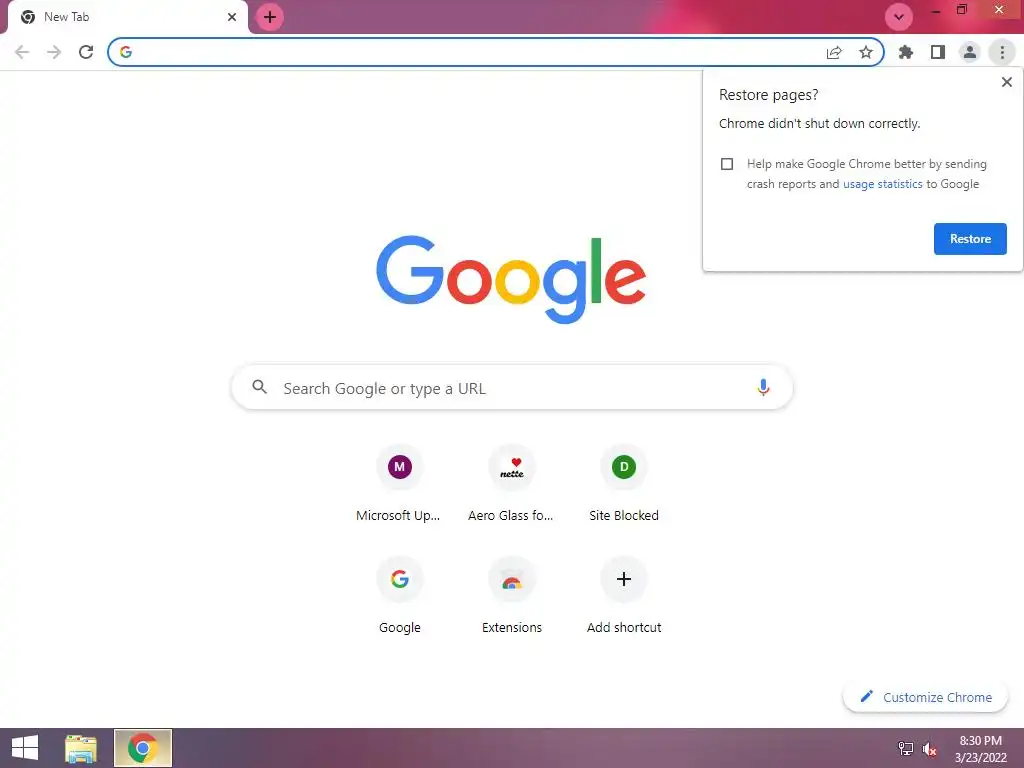Open the Extensions puzzle icon

[906, 52]
